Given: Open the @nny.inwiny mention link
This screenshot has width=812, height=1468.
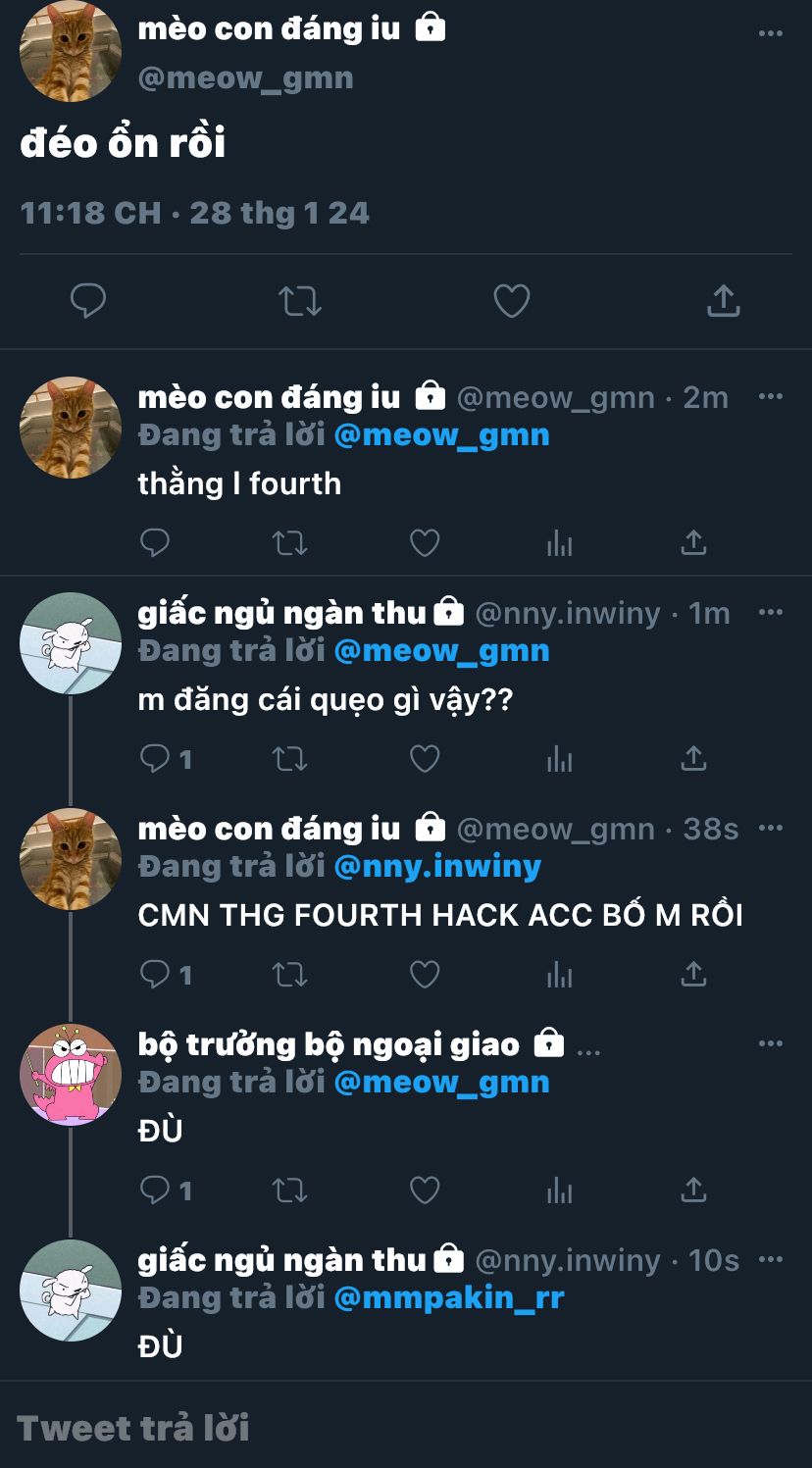Looking at the screenshot, I should point(437,867).
